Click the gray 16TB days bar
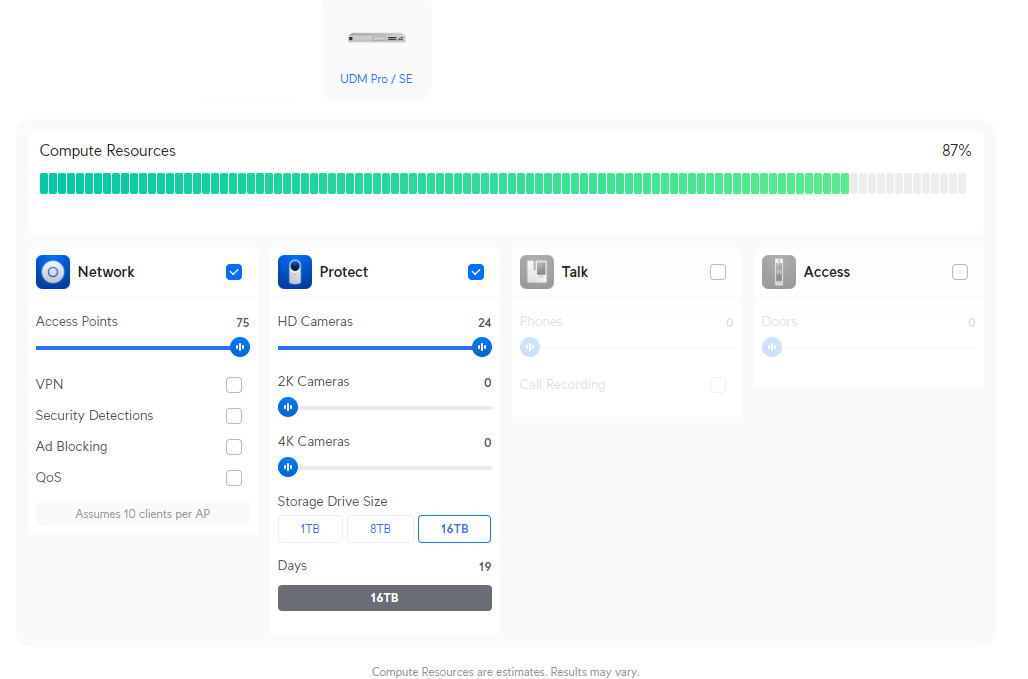The width and height of the screenshot is (1028, 679). click(385, 598)
